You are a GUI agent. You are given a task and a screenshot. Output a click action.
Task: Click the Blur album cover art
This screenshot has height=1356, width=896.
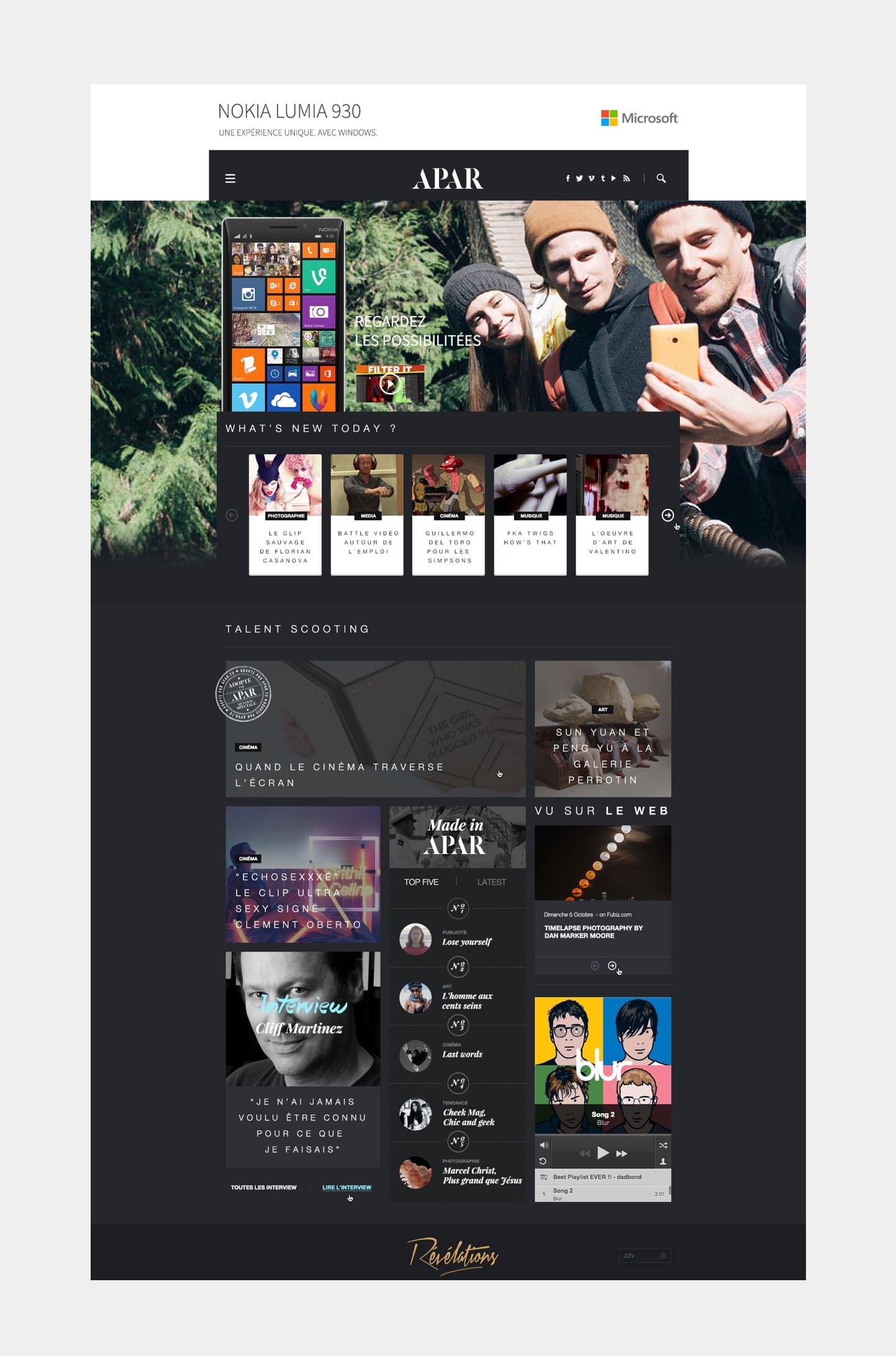point(603,1065)
